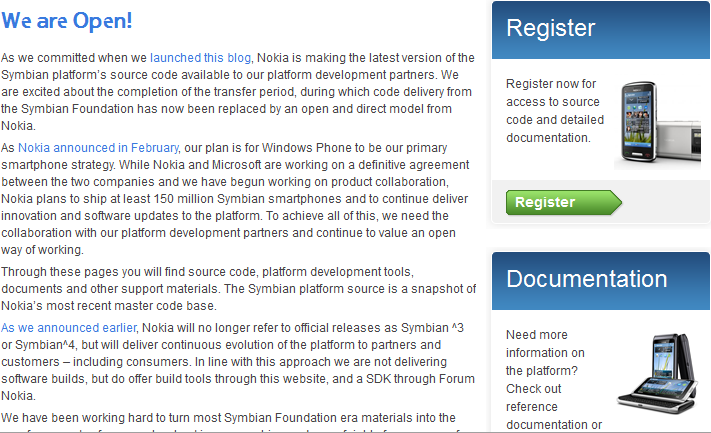Click the paragraph starting 'Through these pages'

[x=230, y=281]
